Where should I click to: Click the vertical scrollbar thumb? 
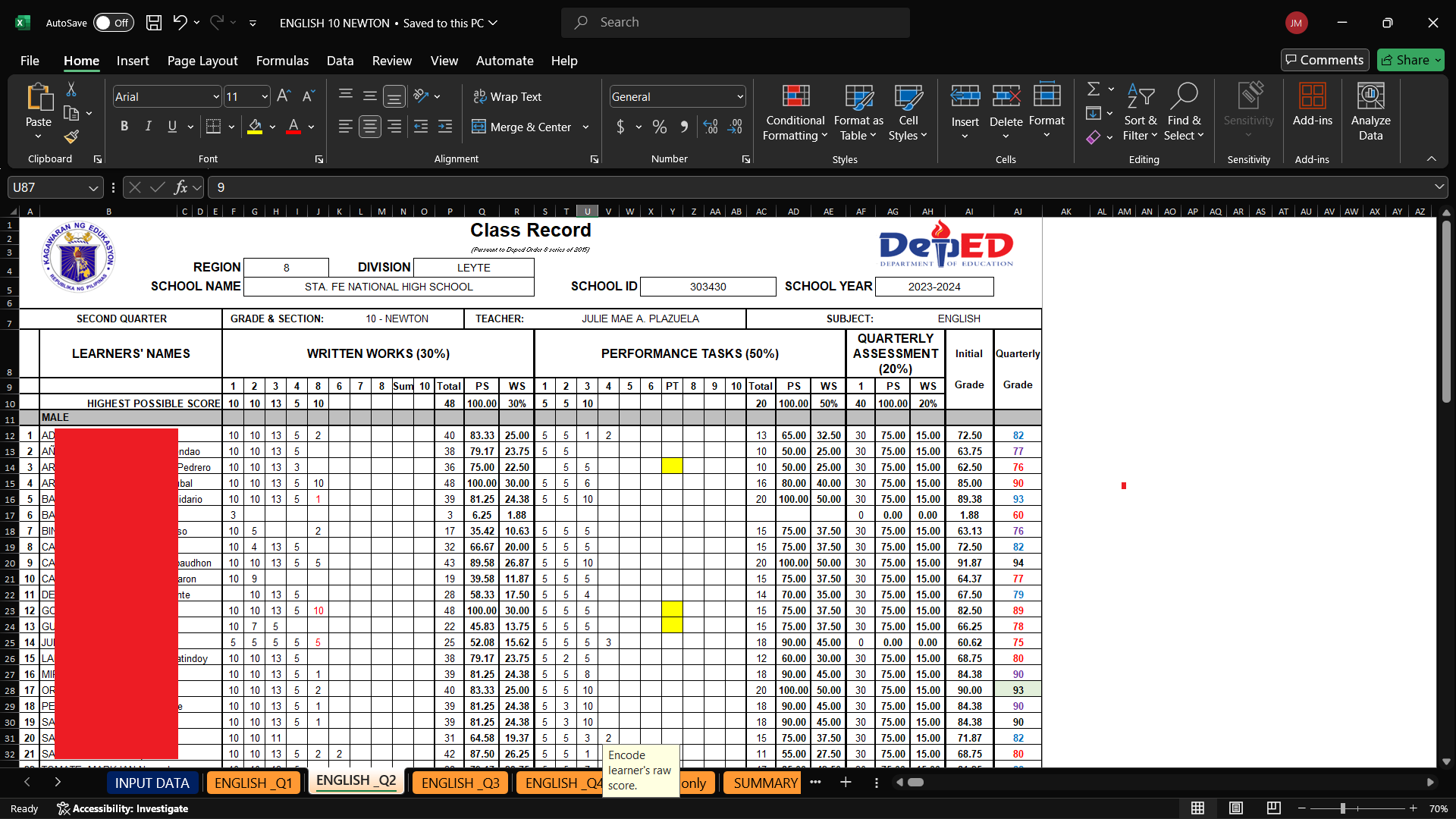1446,311
